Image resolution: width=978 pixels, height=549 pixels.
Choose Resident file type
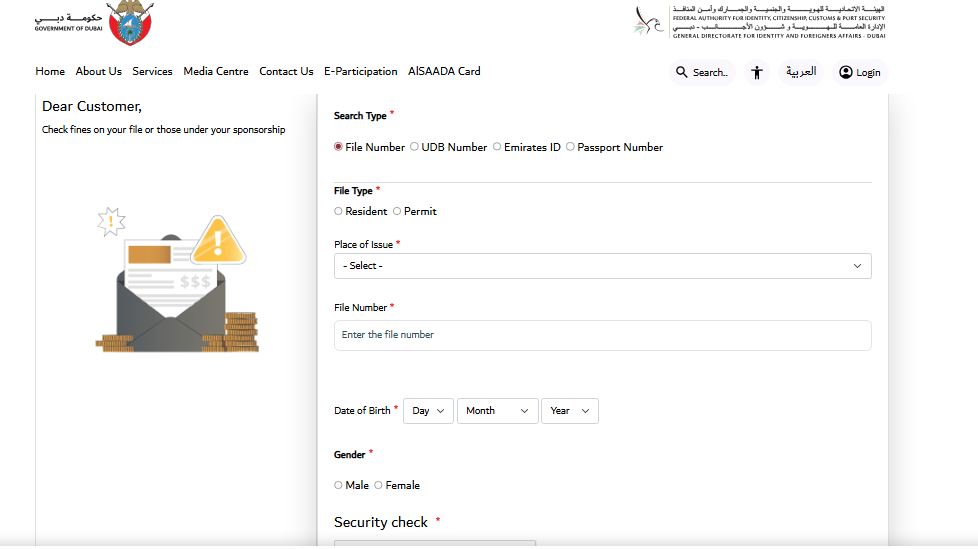tap(338, 211)
